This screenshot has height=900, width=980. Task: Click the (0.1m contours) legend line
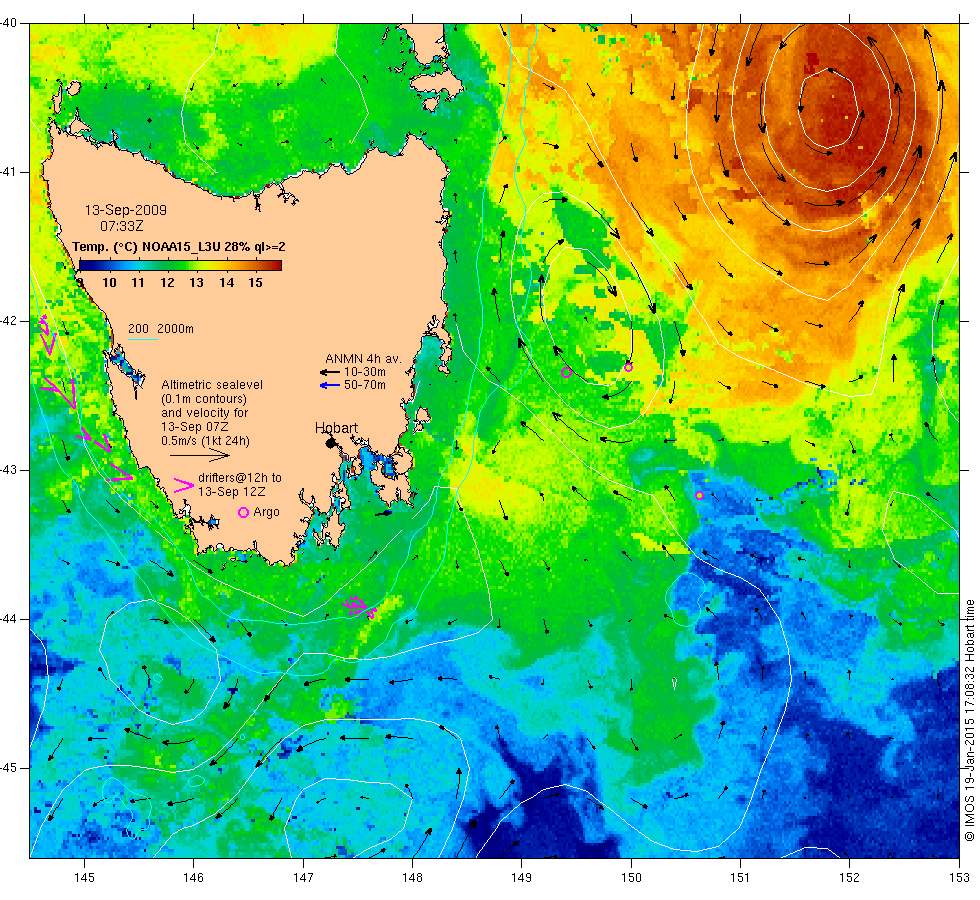tap(204, 399)
